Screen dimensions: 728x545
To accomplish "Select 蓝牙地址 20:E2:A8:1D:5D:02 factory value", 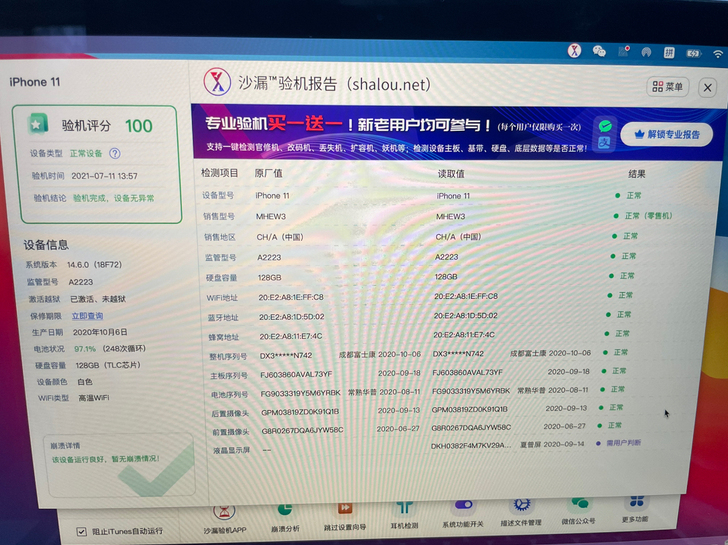I will coord(292,317).
